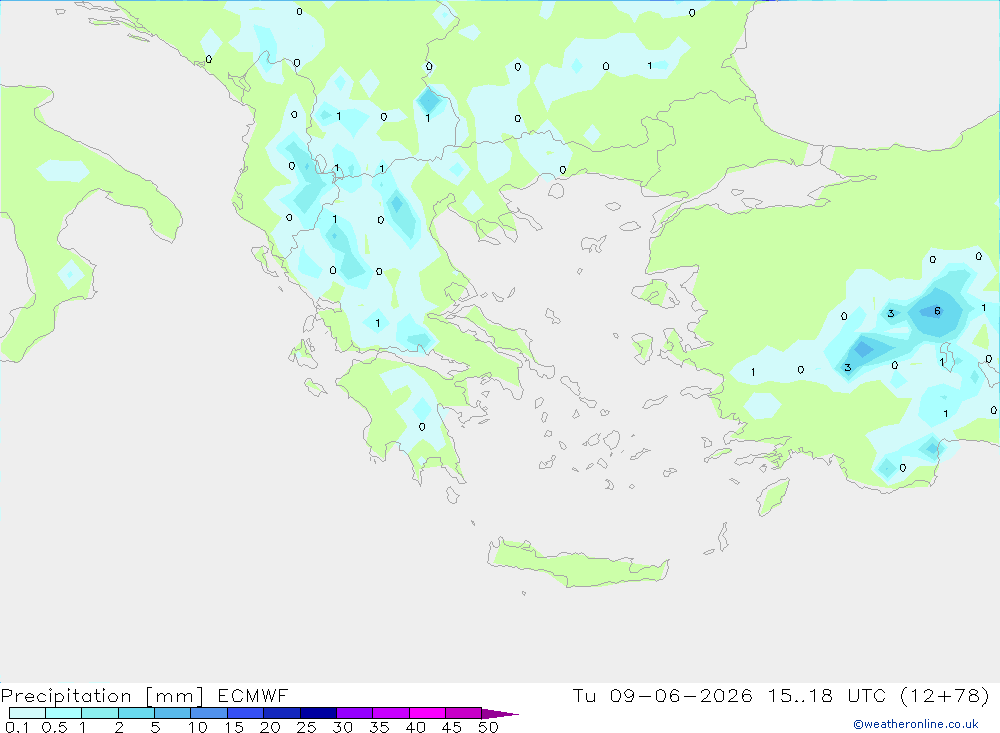Click the 35–40 mm purple legend swatch
Image resolution: width=1000 pixels, height=733 pixels.
tap(391, 713)
